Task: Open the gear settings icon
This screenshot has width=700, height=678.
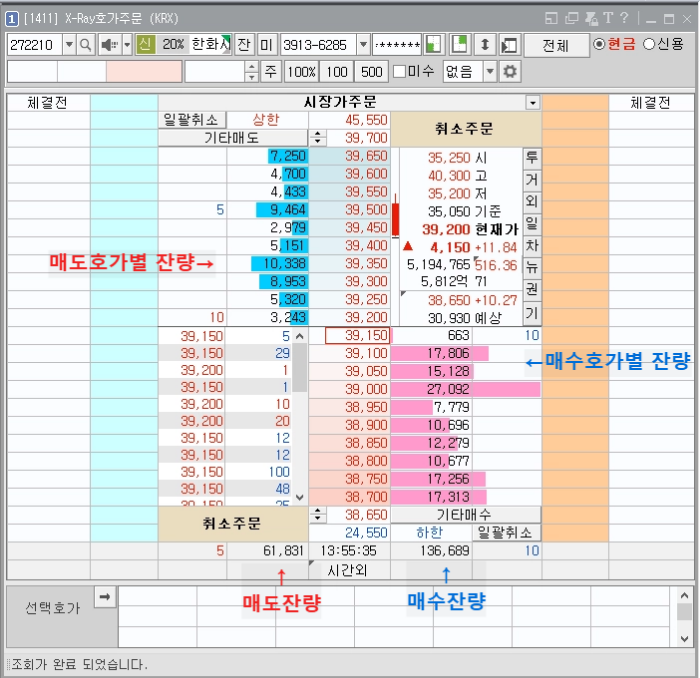Action: point(510,71)
